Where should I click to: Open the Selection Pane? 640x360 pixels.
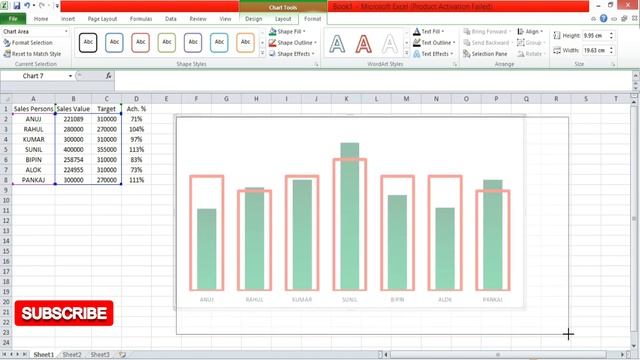(485, 53)
